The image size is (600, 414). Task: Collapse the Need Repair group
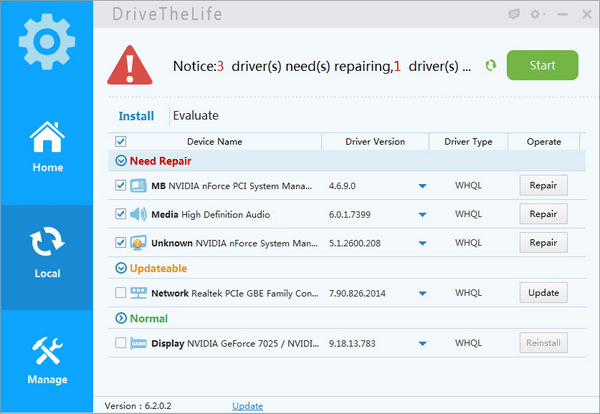pos(121,161)
